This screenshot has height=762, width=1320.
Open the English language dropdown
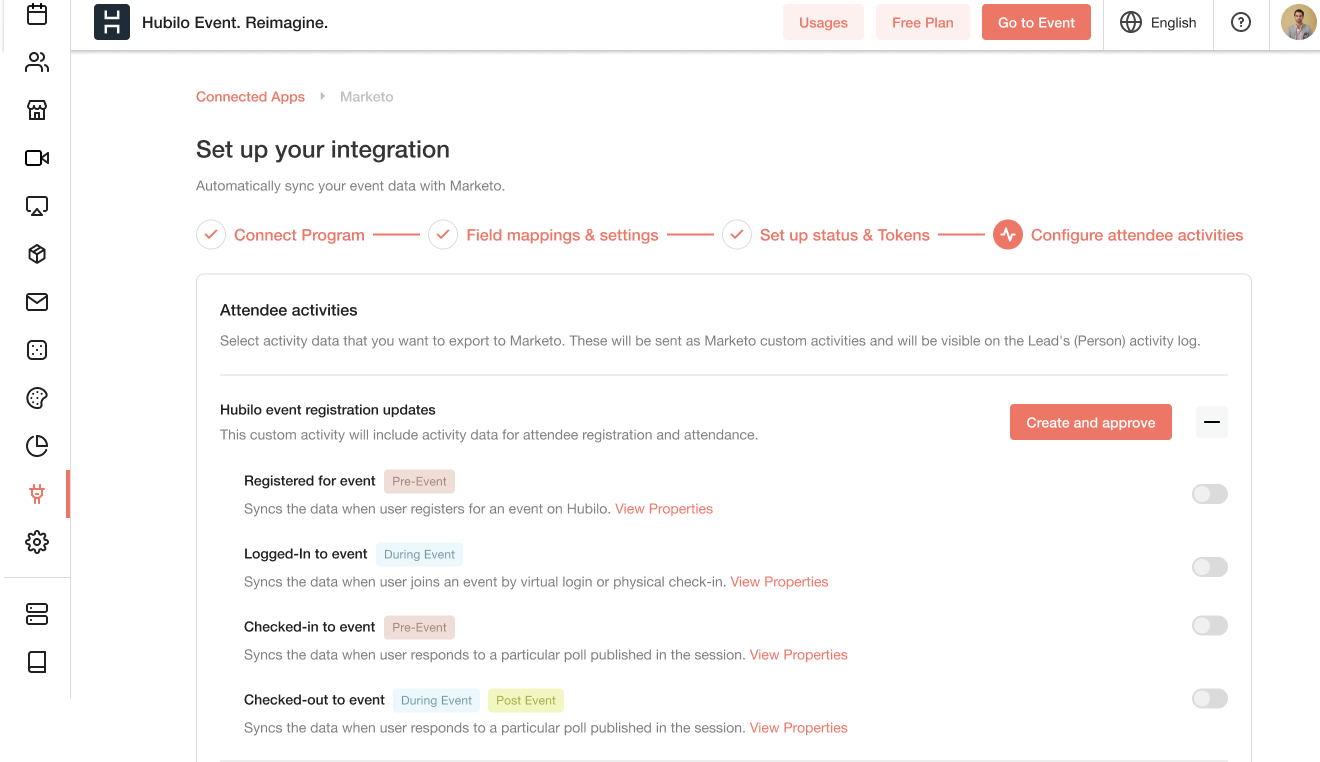point(1158,22)
